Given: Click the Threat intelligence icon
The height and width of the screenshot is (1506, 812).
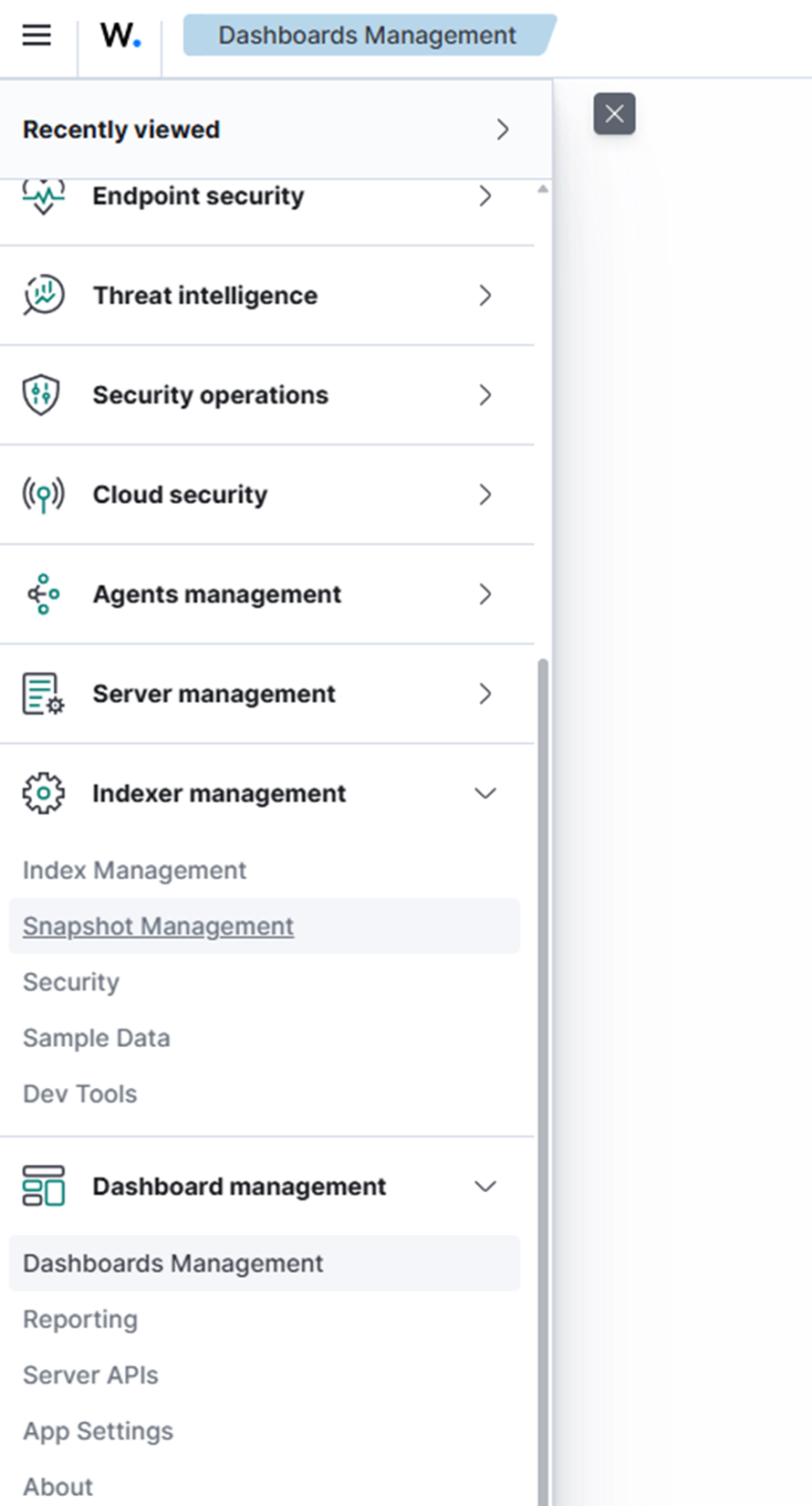Looking at the screenshot, I should click(x=43, y=295).
